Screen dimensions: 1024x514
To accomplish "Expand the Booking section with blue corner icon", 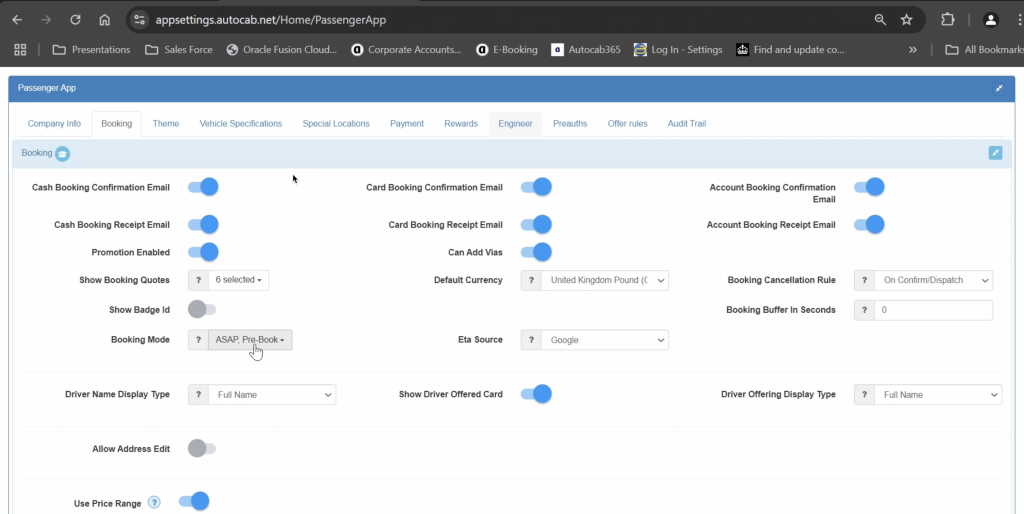I will 995,153.
